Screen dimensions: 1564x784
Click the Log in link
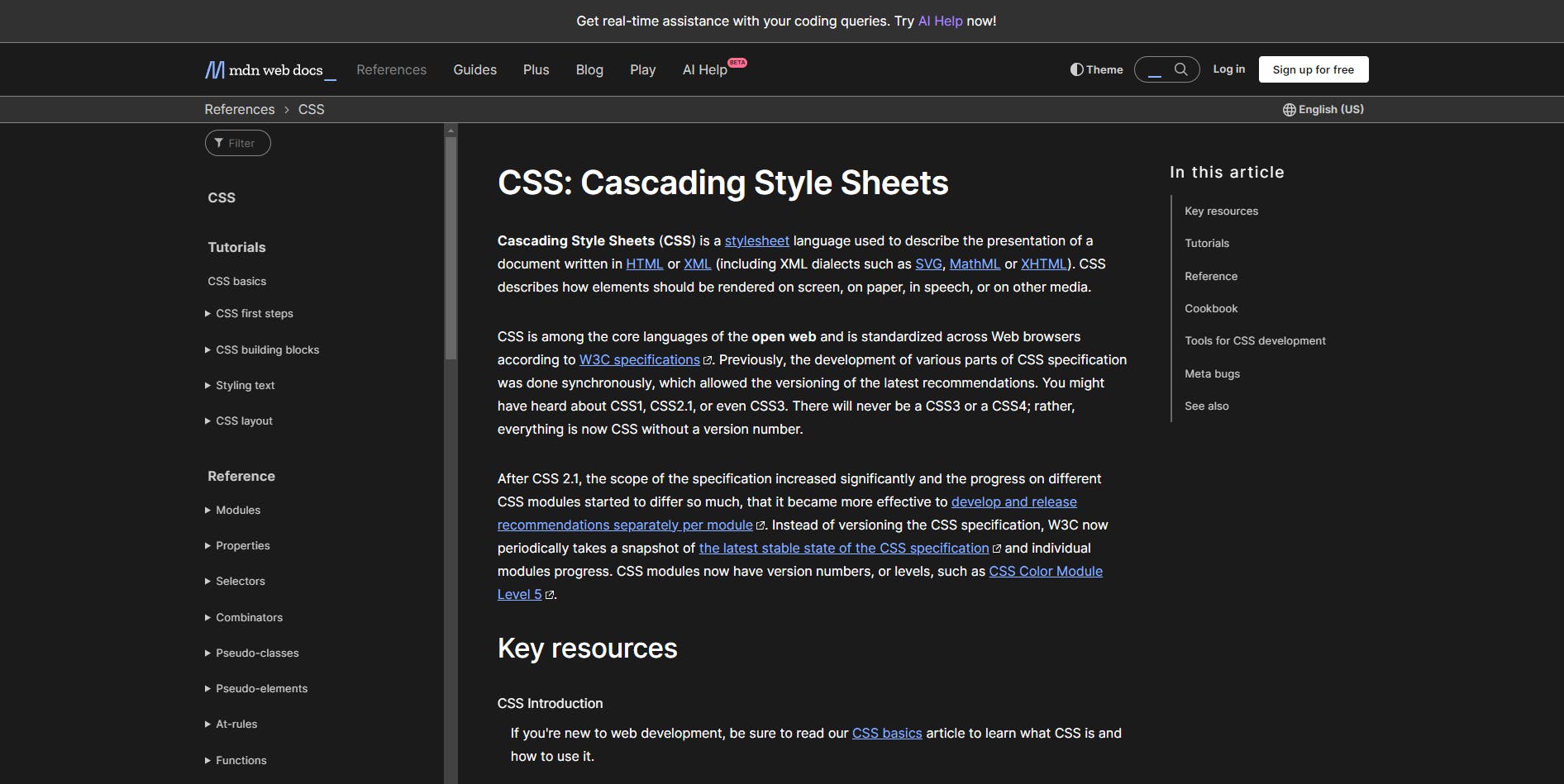tap(1229, 69)
